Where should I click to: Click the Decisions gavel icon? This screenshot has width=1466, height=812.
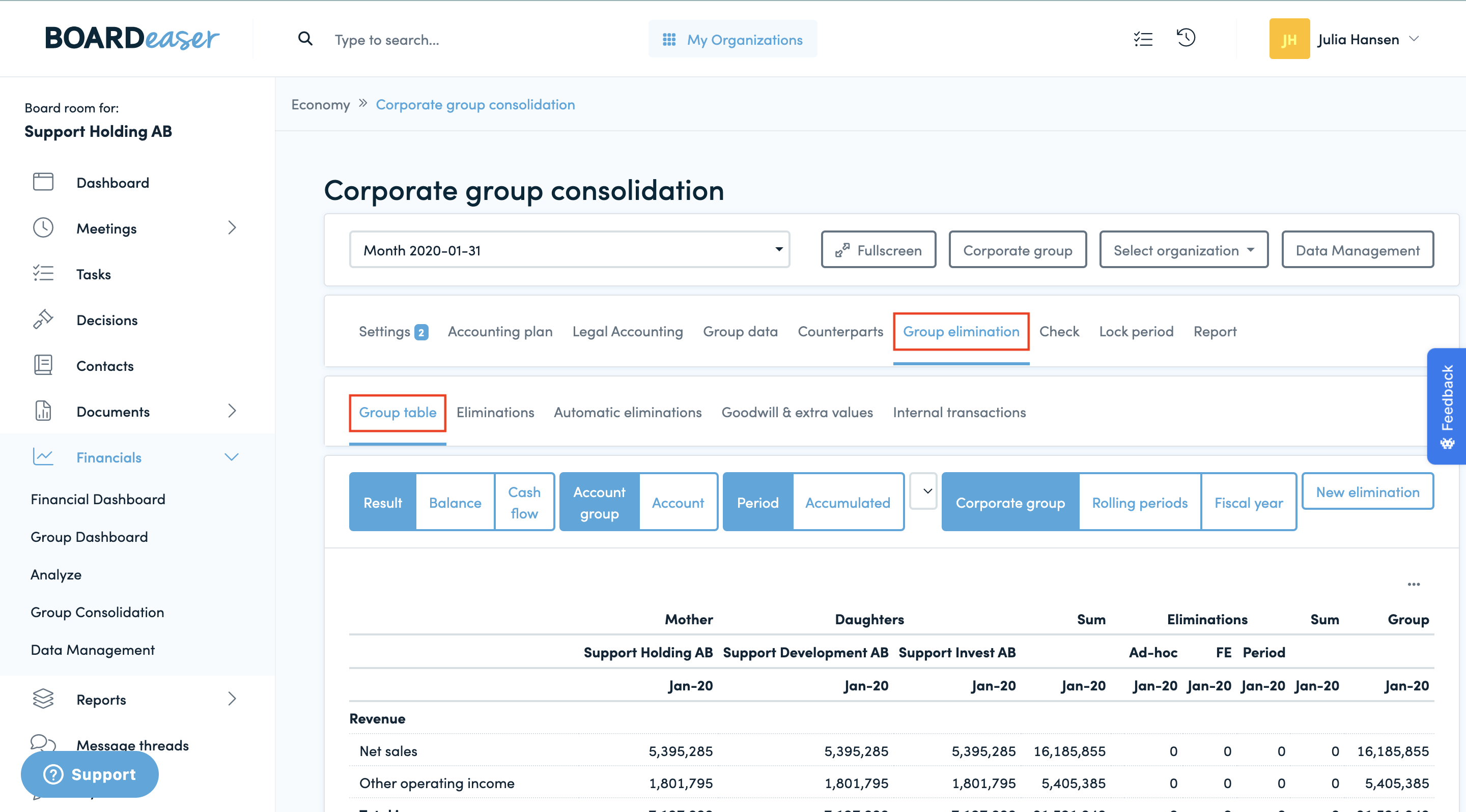point(43,319)
